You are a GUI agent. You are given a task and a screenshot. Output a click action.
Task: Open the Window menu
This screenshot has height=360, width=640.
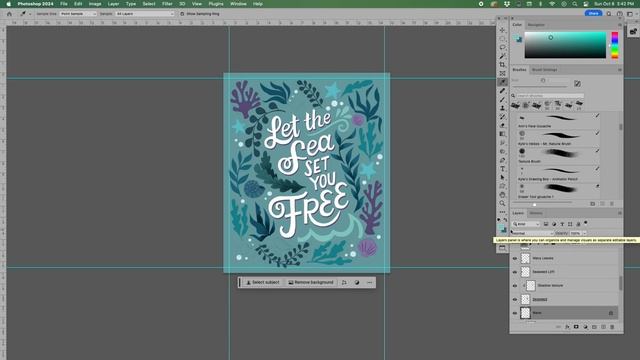(x=238, y=4)
